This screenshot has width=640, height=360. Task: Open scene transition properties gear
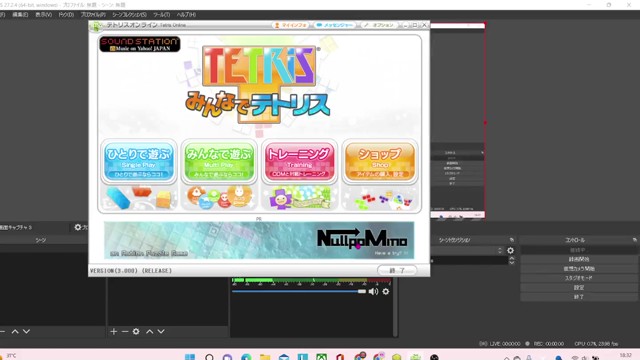[x=510, y=250]
